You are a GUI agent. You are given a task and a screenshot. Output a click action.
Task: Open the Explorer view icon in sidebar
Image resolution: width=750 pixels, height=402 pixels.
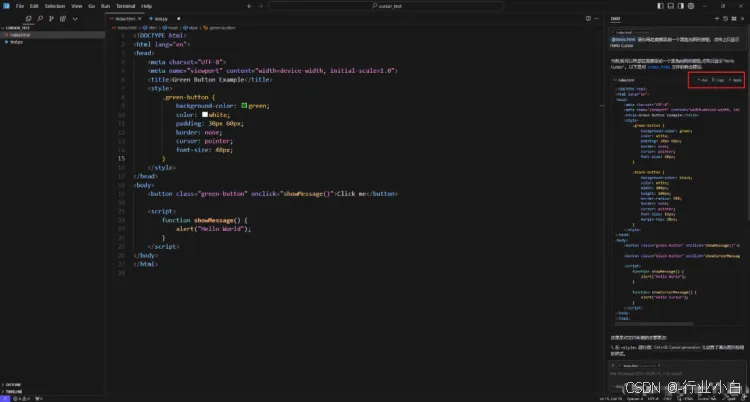[28, 19]
